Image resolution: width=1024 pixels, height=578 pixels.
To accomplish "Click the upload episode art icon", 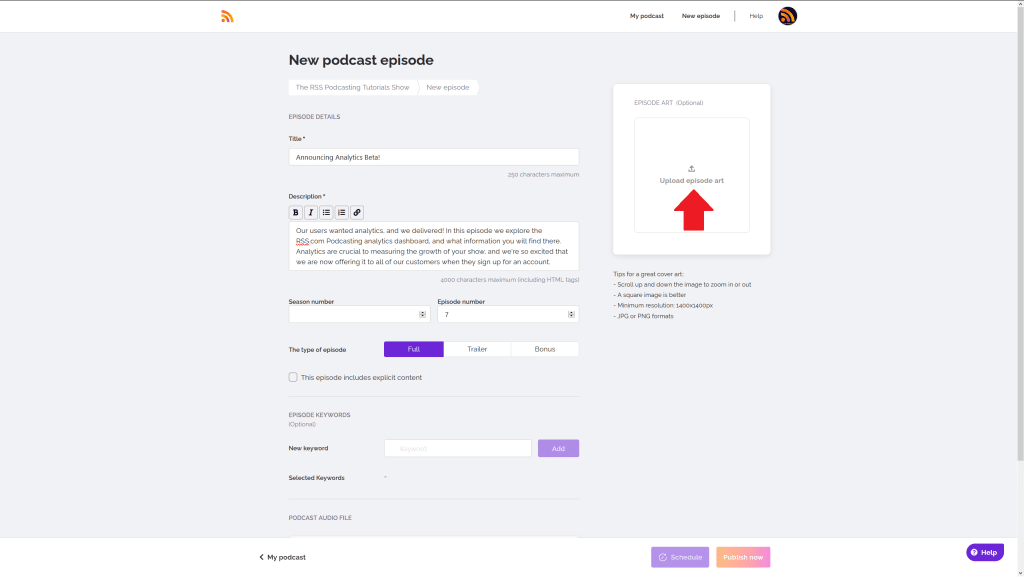I will 691,169.
